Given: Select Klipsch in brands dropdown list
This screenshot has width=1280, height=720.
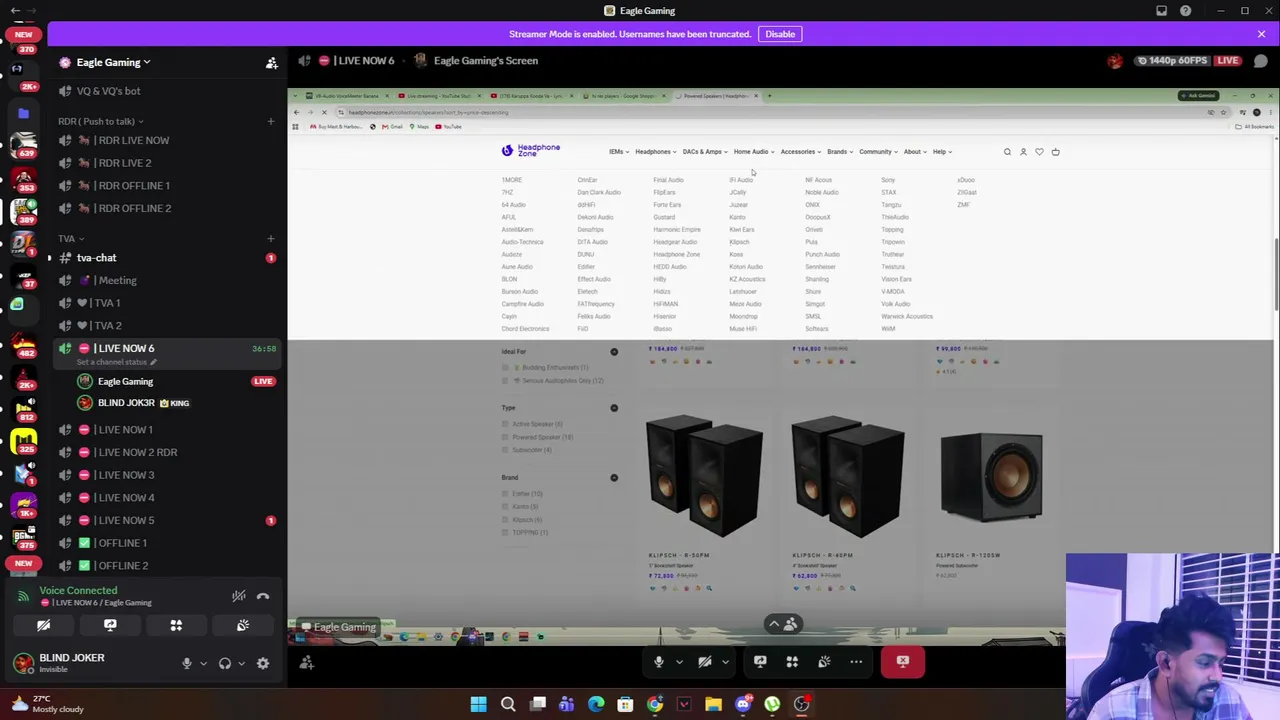Looking at the screenshot, I should pos(739,242).
